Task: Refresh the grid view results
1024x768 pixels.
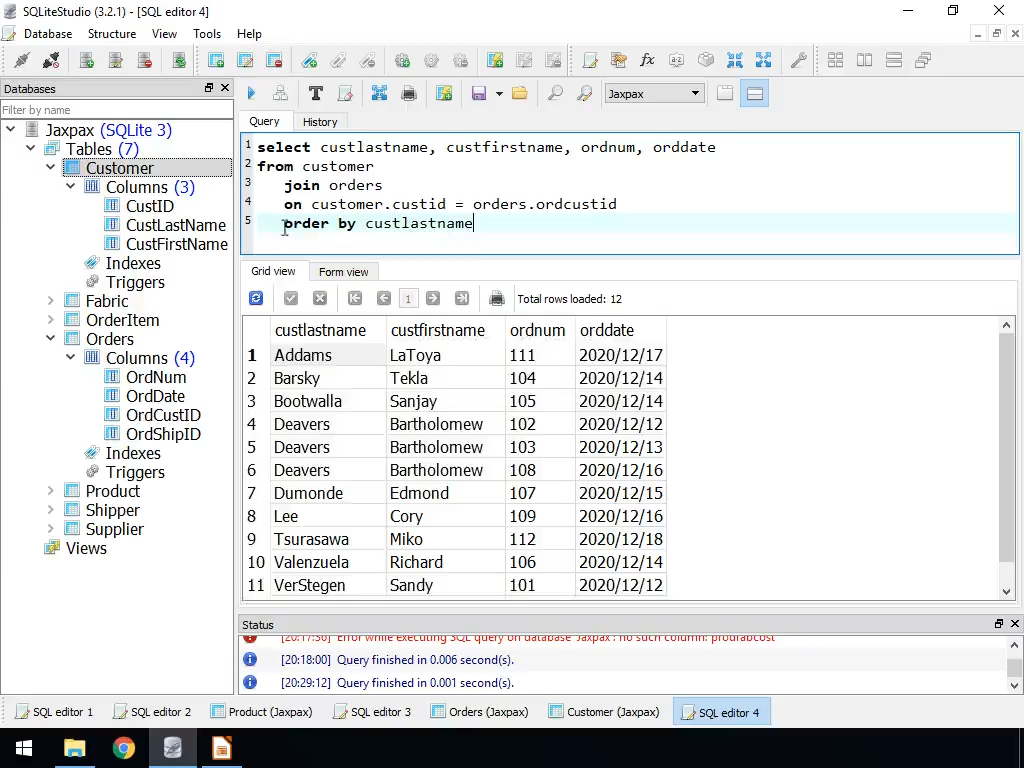Action: click(x=257, y=298)
